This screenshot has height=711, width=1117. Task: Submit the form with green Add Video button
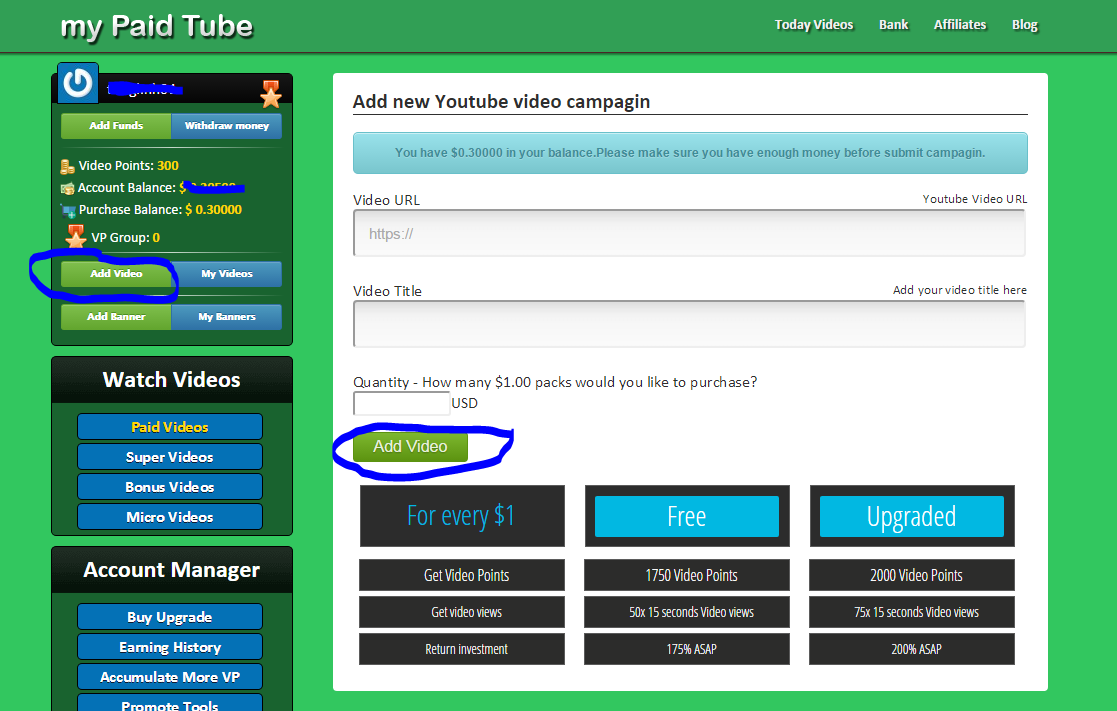pyautogui.click(x=410, y=447)
